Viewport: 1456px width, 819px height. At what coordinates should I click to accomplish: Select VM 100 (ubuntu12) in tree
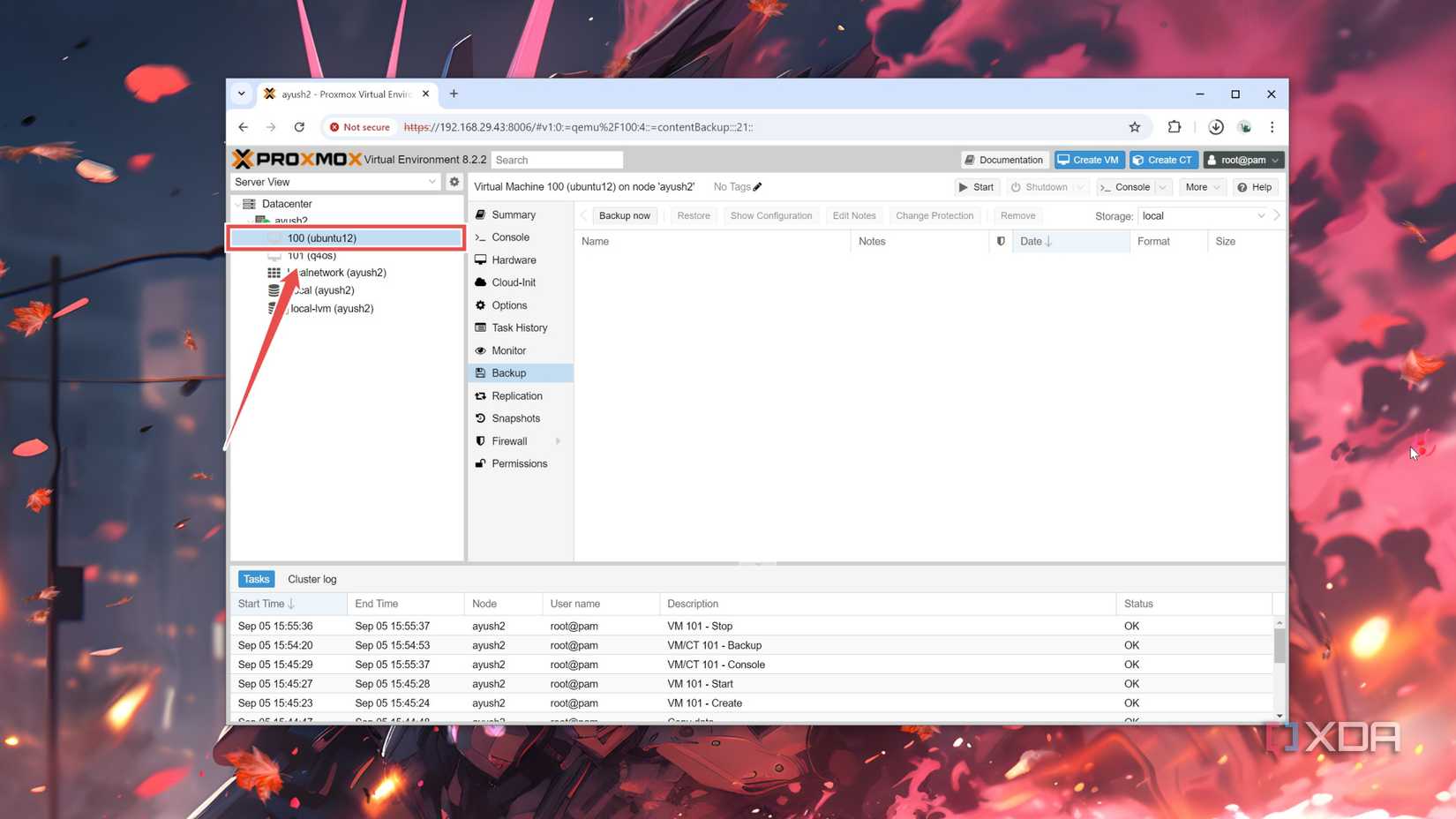click(346, 238)
